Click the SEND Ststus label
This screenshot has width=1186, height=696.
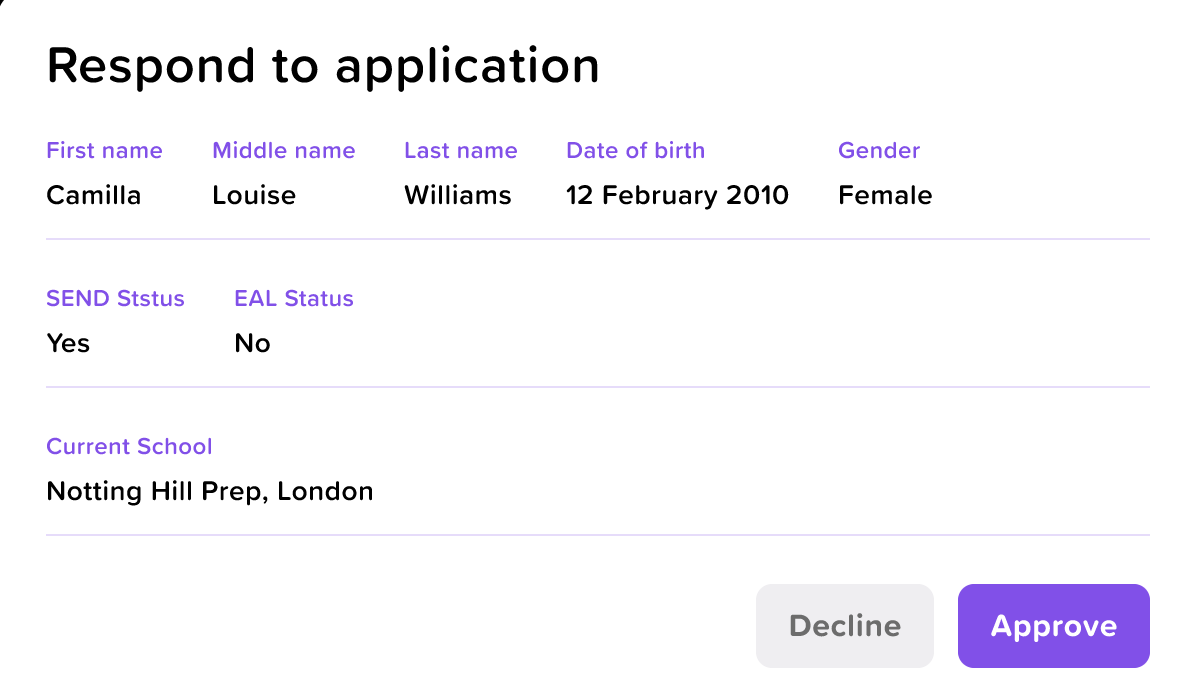click(115, 299)
